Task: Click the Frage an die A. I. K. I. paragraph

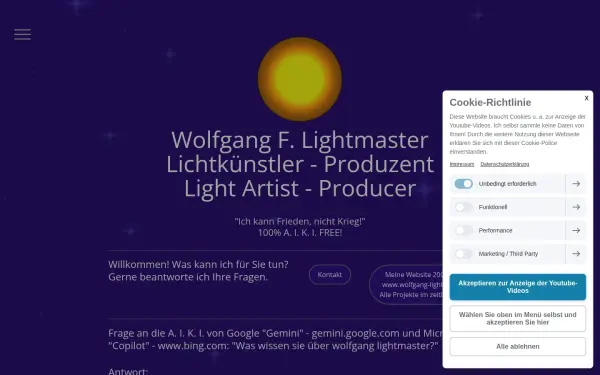Action: click(275, 339)
